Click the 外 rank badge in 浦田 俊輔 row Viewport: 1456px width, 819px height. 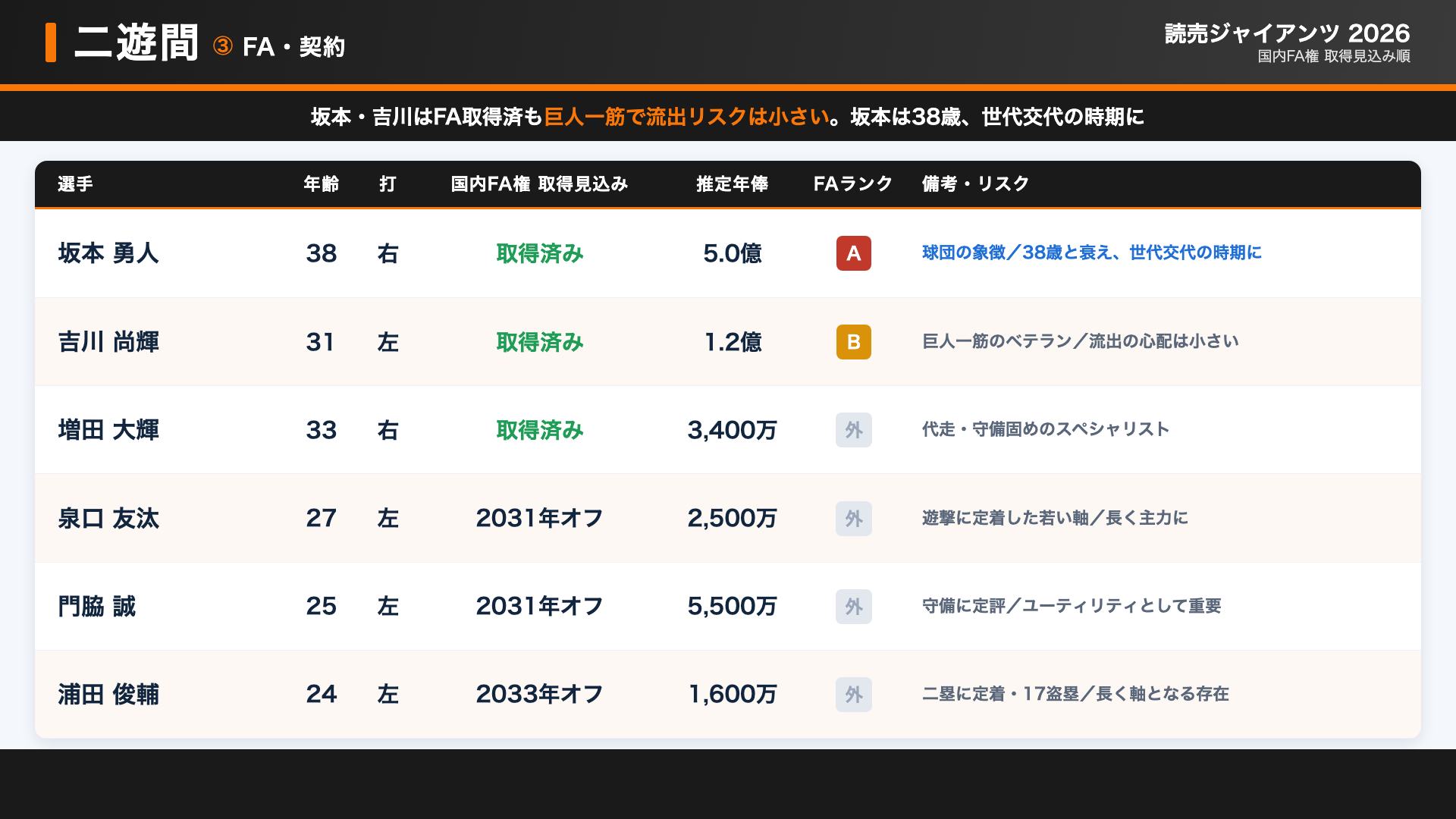(x=853, y=695)
